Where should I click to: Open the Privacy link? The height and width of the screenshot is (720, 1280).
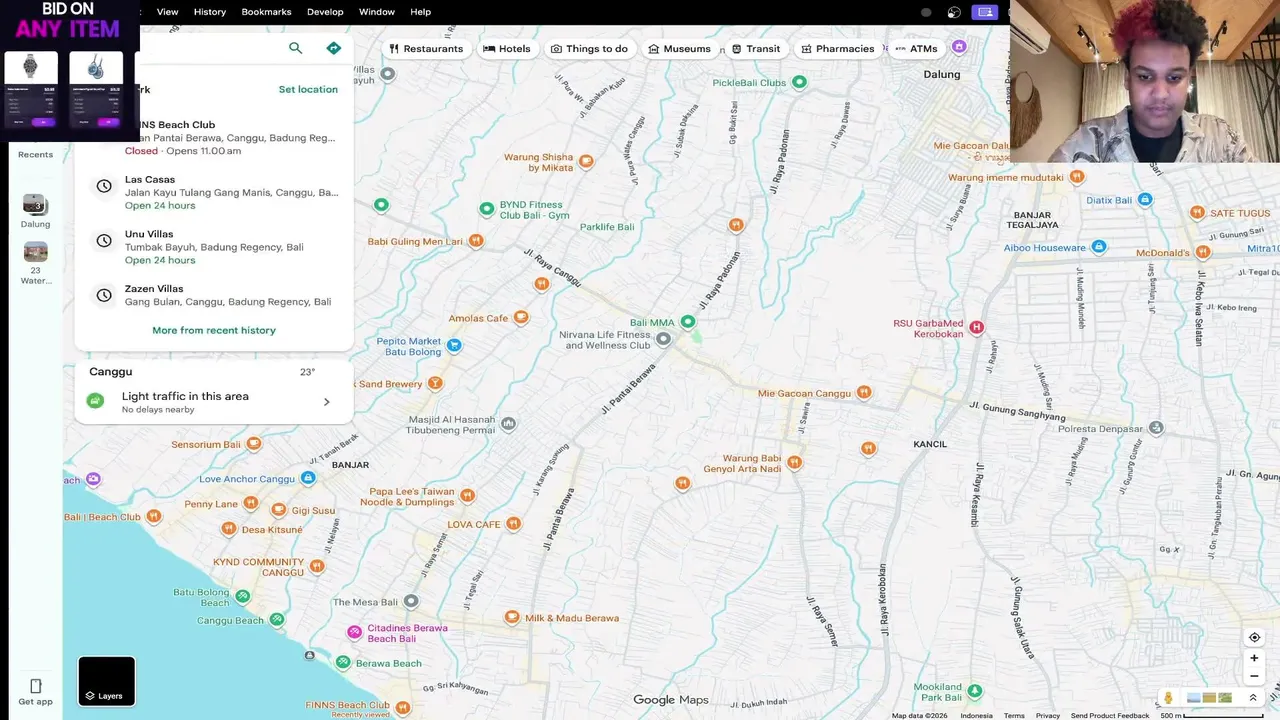point(1048,715)
